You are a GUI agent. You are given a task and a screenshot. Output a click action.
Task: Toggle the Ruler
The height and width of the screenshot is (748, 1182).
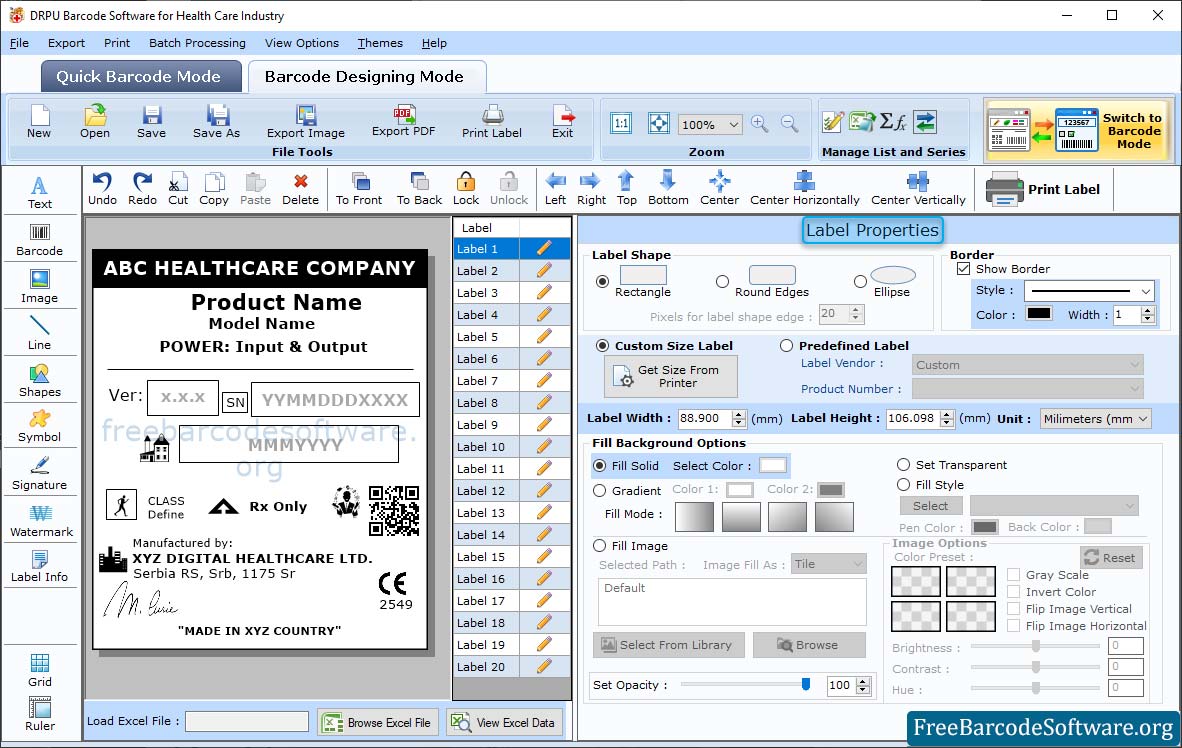pyautogui.click(x=39, y=714)
